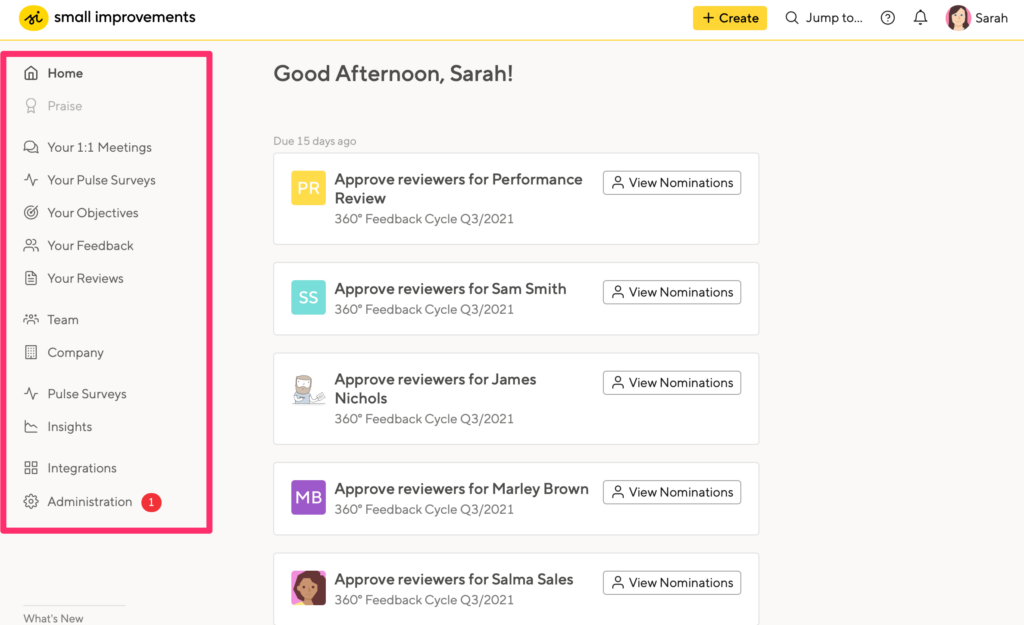The width and height of the screenshot is (1024, 625).
Task: Click the Pulse Surveys pulse icon in the lower sidebar
Action: (31, 393)
